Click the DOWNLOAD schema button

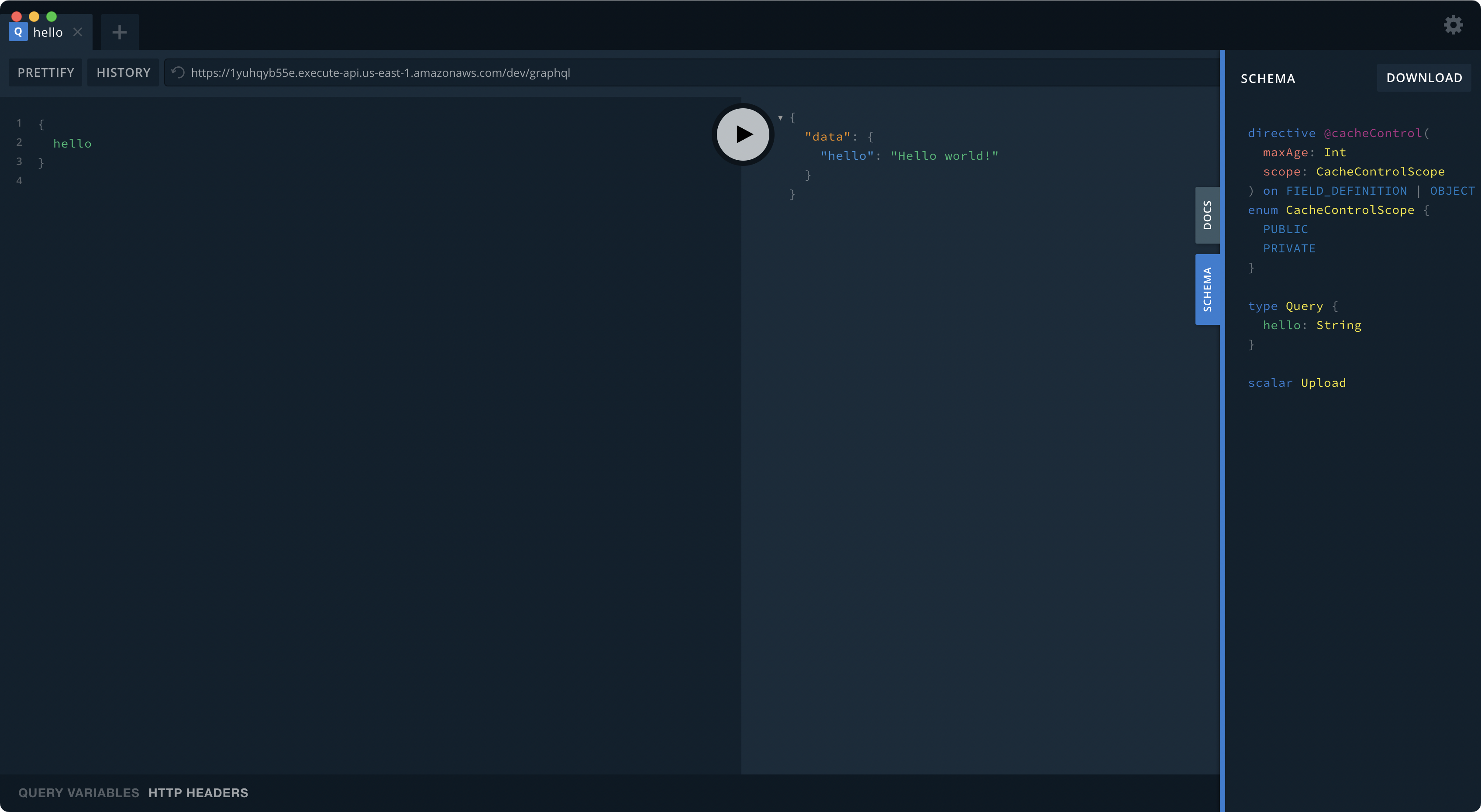click(x=1424, y=77)
